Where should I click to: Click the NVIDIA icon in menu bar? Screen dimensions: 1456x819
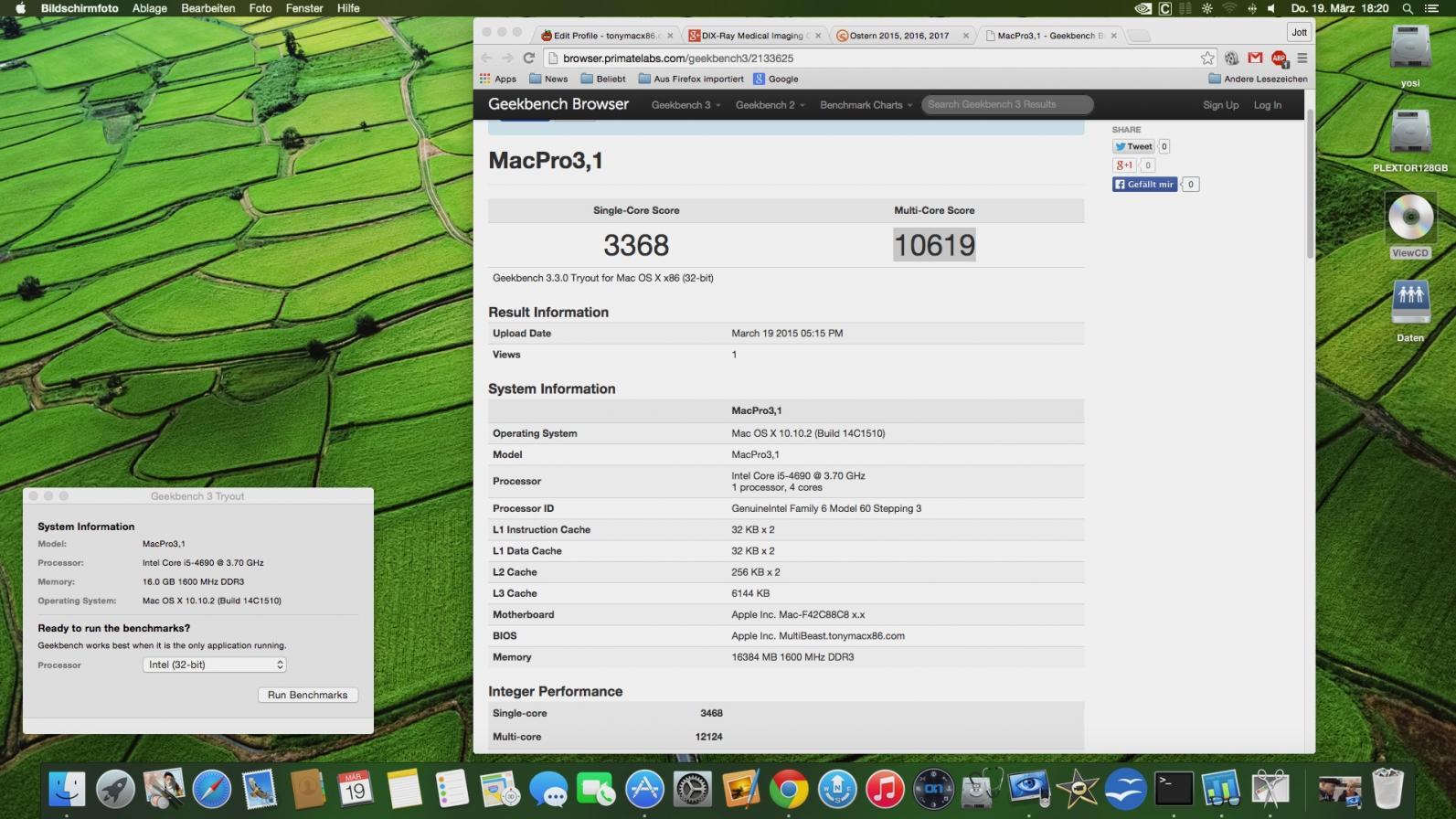coord(1142,8)
